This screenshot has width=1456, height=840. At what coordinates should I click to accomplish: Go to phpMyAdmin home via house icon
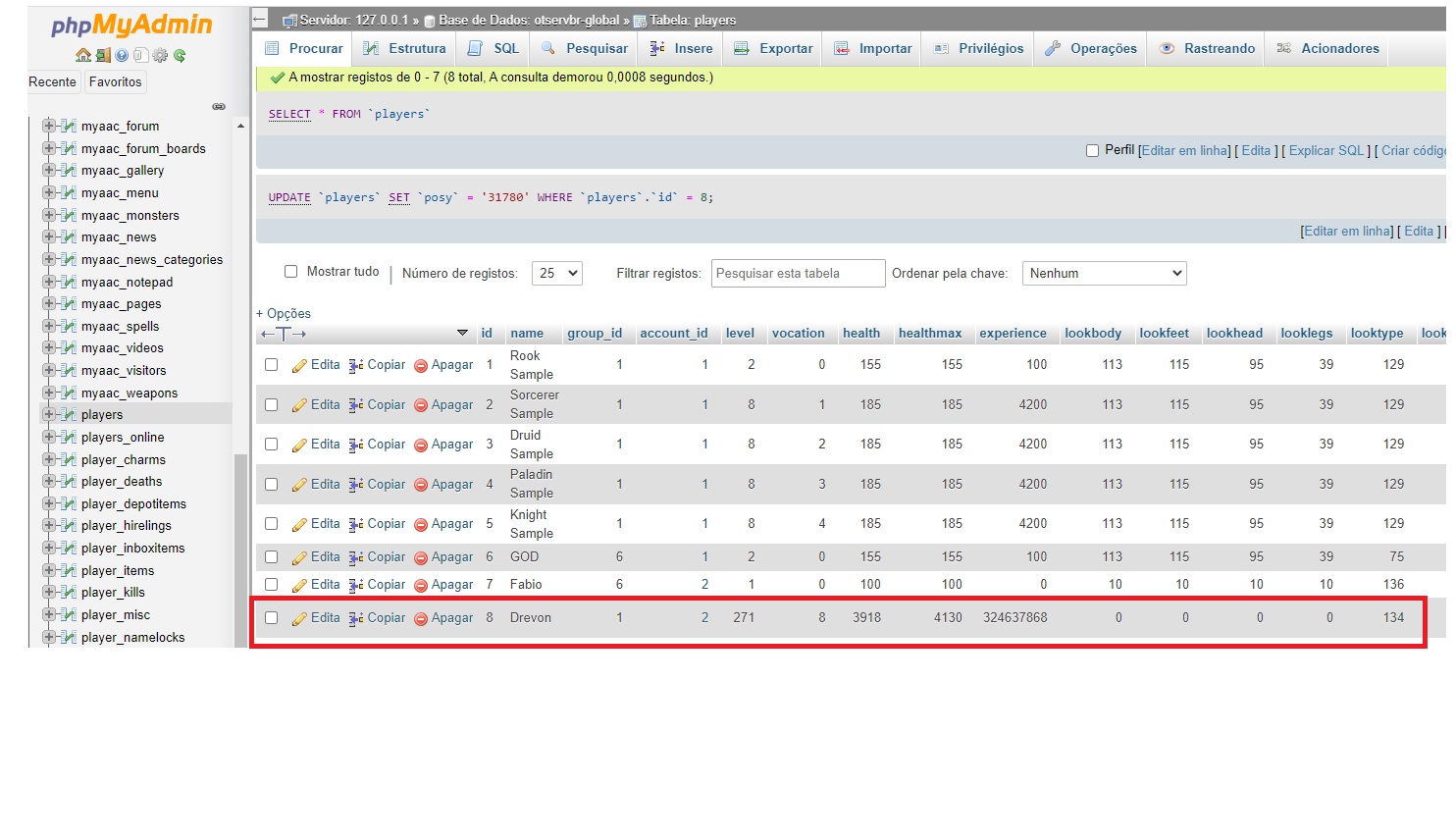click(83, 56)
